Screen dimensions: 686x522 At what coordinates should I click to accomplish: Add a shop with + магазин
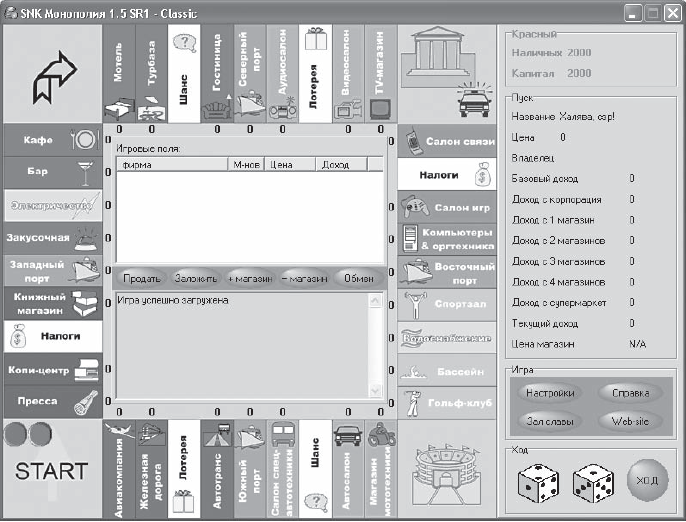click(x=250, y=278)
